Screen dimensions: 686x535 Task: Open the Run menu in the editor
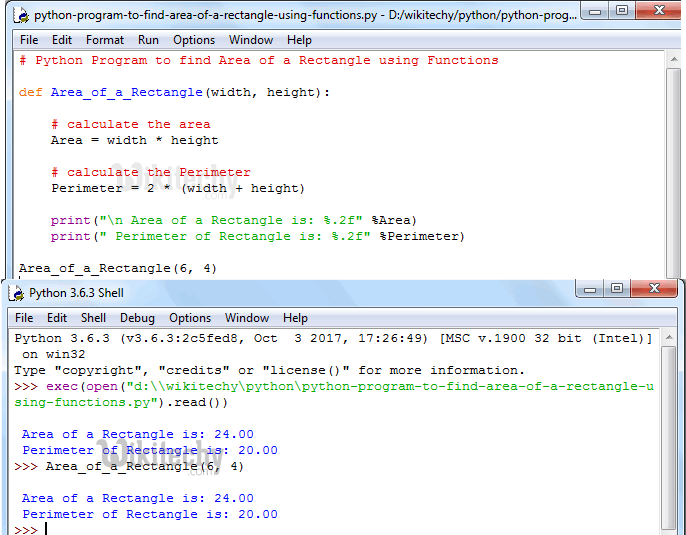pos(148,40)
